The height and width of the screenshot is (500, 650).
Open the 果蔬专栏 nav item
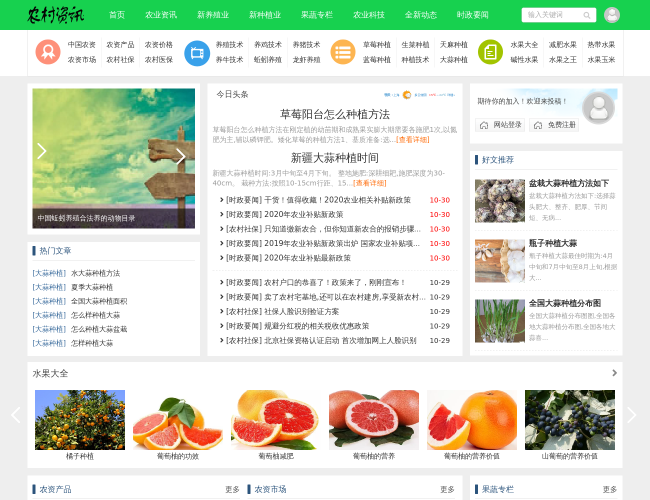click(317, 15)
